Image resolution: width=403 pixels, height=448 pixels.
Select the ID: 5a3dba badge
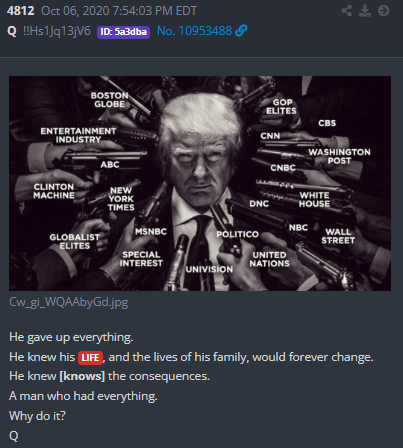coord(123,32)
